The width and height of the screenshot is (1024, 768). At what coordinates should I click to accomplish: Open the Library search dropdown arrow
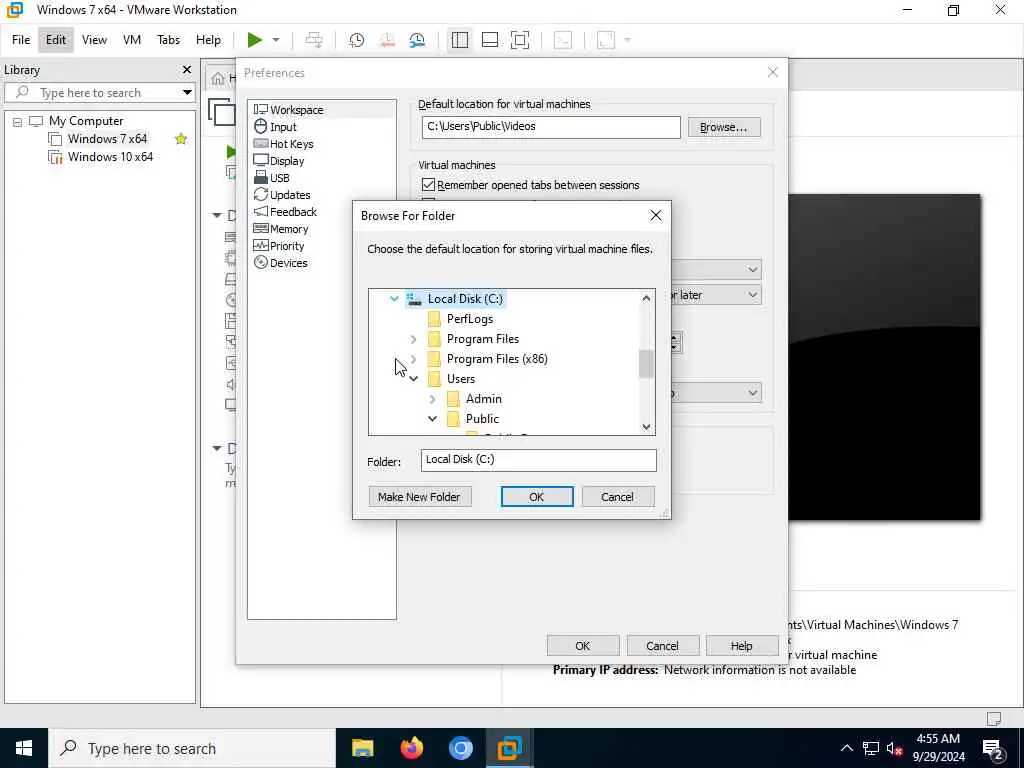click(x=187, y=92)
